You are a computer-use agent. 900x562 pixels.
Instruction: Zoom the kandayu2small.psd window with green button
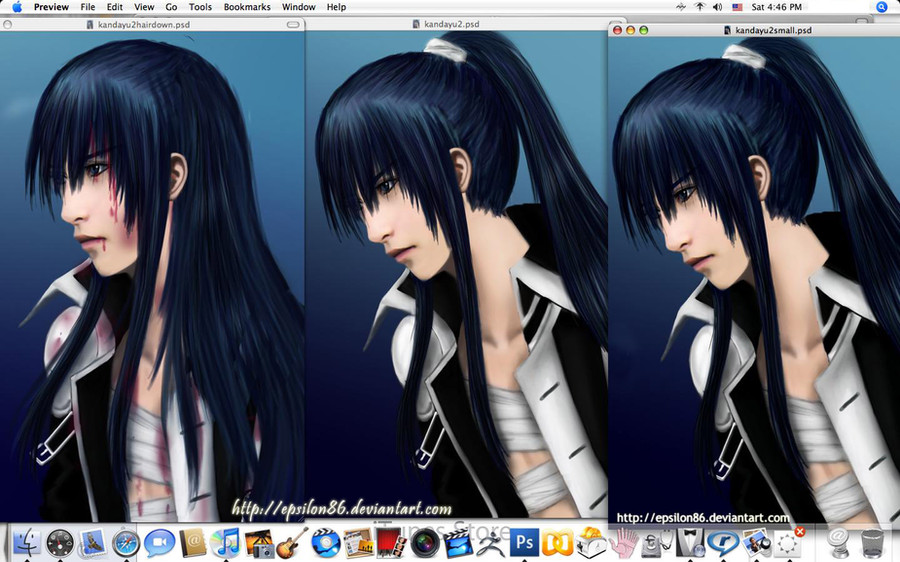pos(644,30)
